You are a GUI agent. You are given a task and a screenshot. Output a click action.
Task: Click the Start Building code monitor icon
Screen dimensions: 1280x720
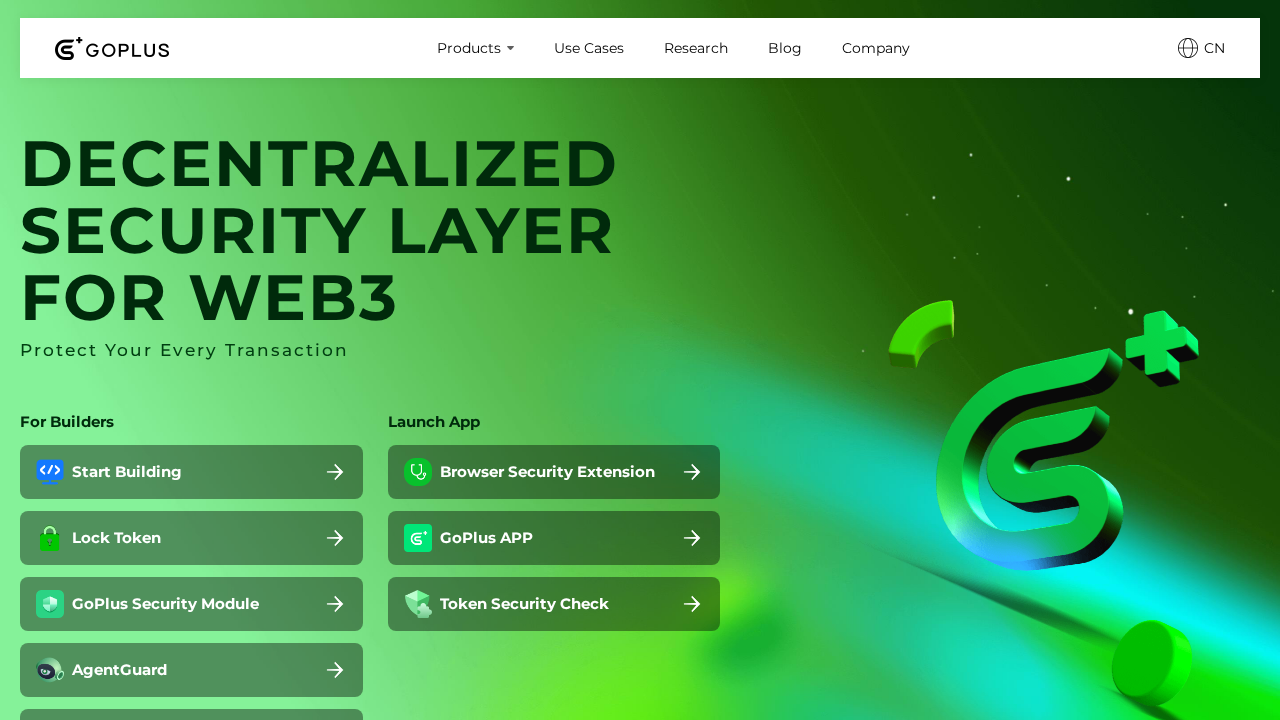tap(50, 472)
